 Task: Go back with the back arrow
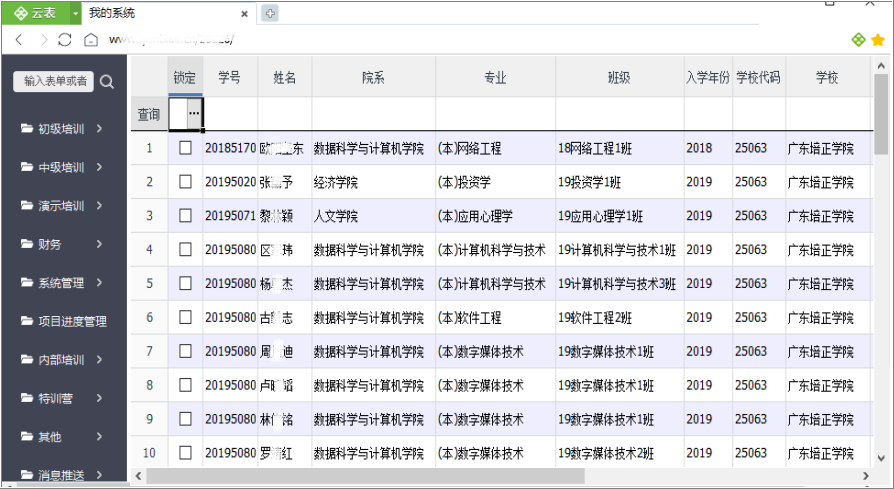coord(19,39)
